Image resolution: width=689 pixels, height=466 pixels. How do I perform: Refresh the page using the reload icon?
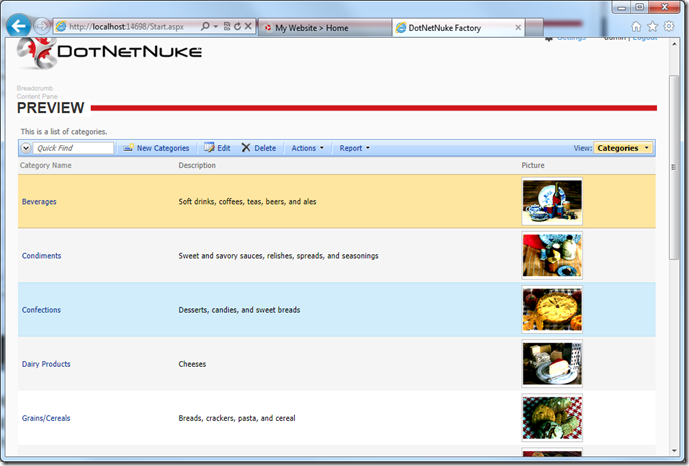click(237, 26)
